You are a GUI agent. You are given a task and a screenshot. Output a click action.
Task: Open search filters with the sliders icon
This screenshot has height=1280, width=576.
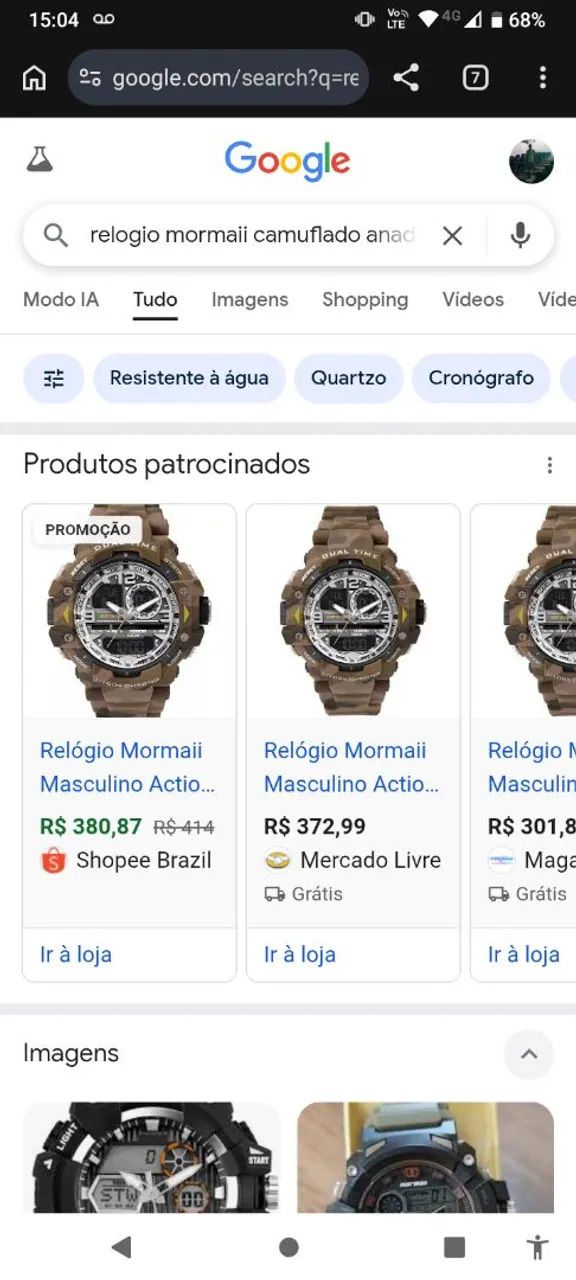point(53,378)
